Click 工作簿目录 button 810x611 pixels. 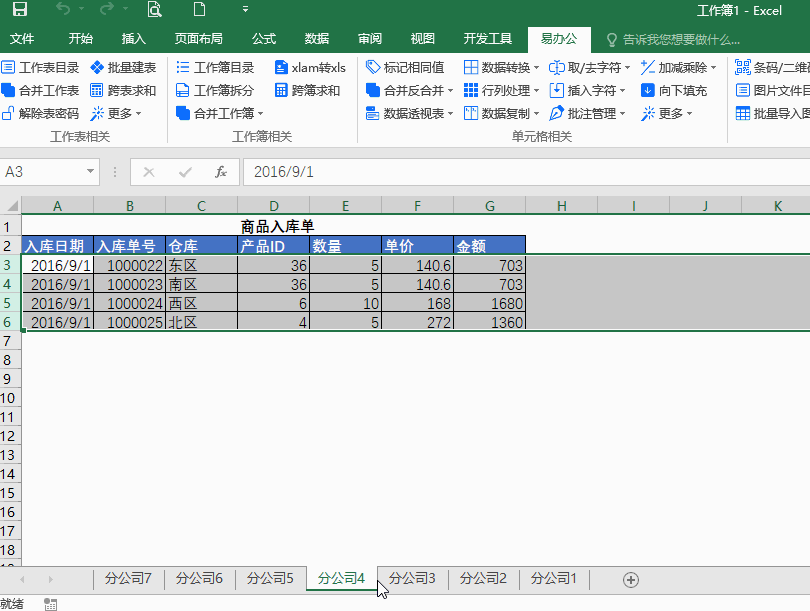[215, 68]
